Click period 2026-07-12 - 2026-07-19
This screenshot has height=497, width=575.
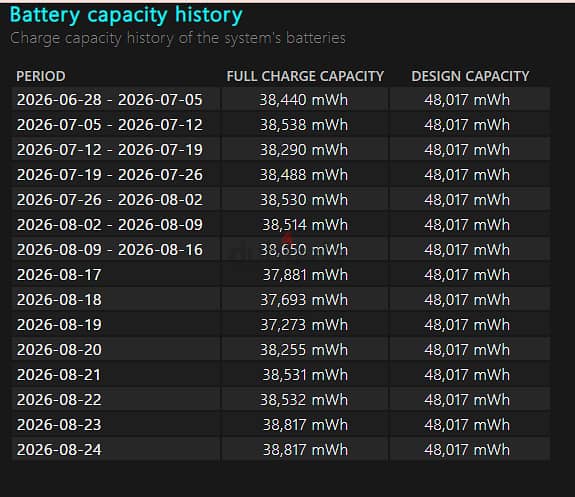coord(109,150)
